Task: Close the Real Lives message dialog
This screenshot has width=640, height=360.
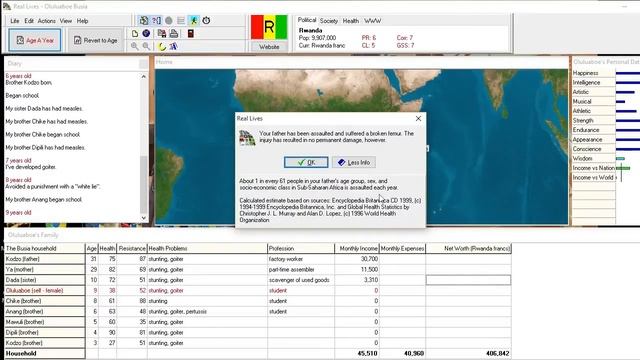Action: pos(418,118)
